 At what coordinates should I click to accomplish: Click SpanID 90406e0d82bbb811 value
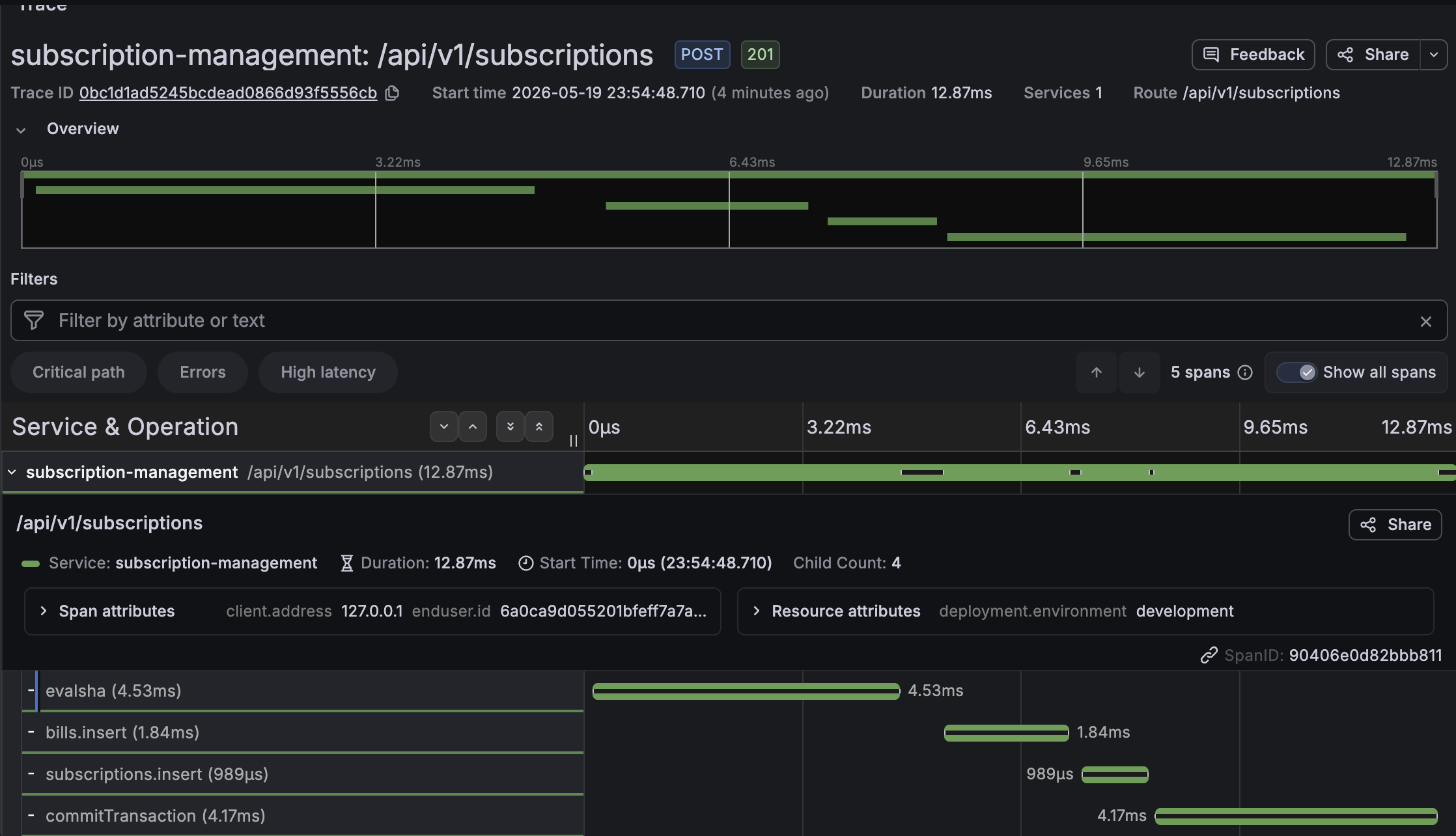pos(1365,656)
